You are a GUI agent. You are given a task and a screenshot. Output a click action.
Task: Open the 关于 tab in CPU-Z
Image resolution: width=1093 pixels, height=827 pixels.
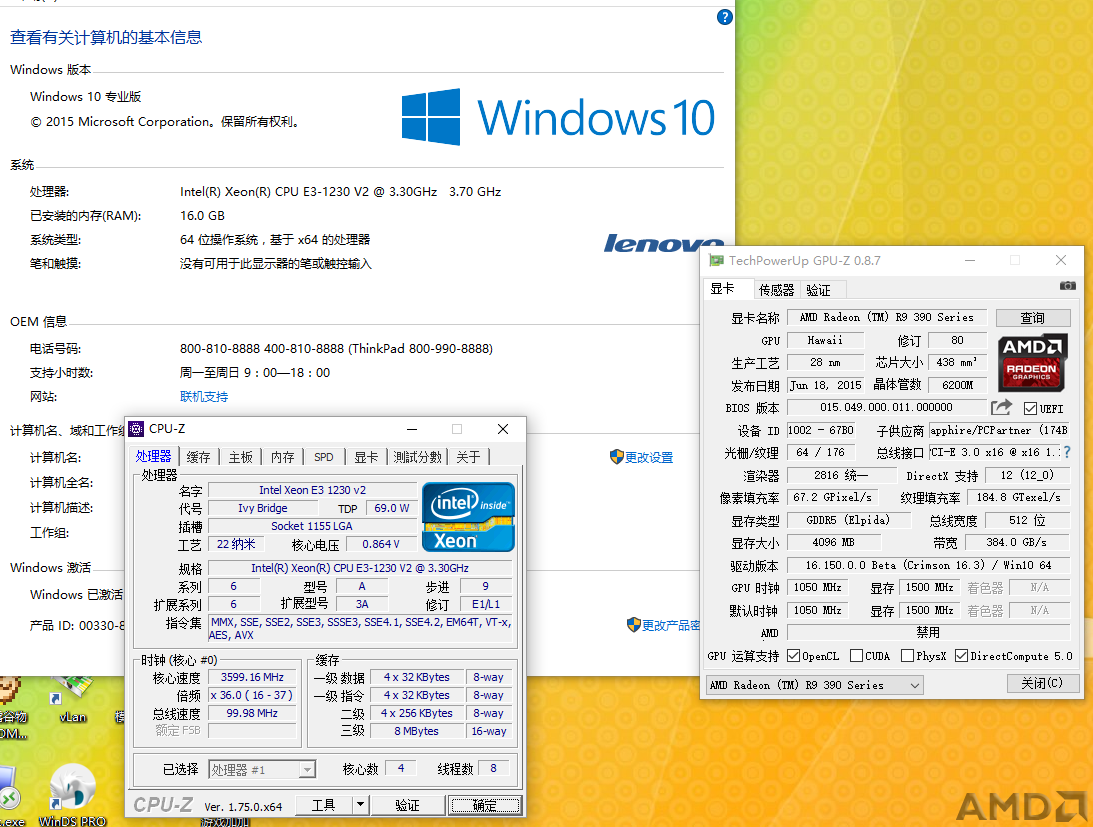468,457
